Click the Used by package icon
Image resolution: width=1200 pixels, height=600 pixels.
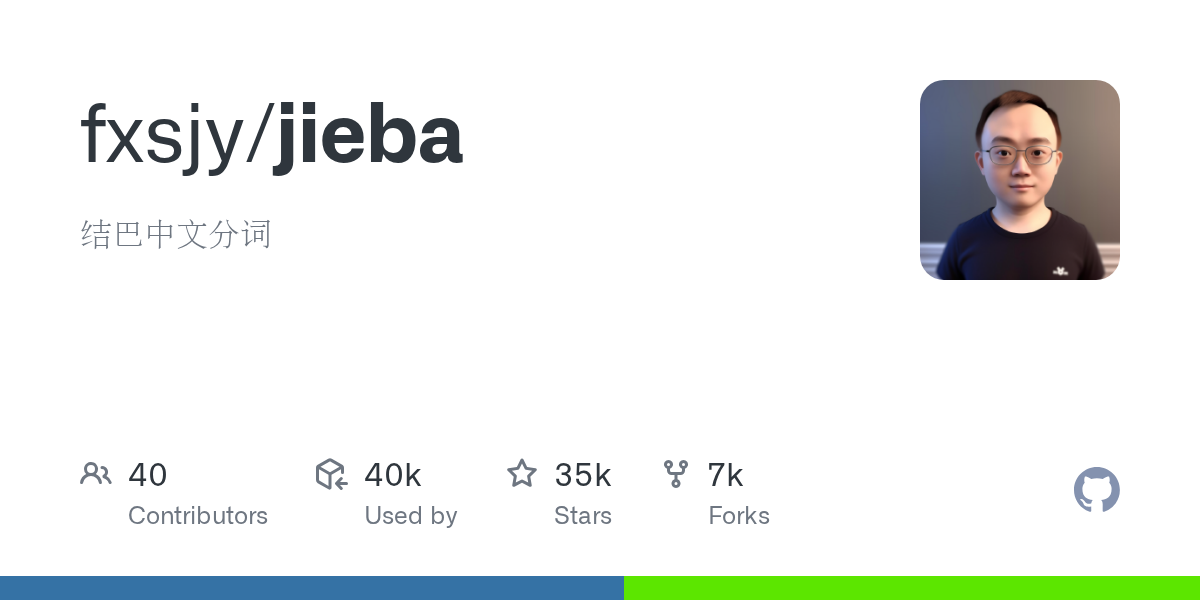pos(331,474)
